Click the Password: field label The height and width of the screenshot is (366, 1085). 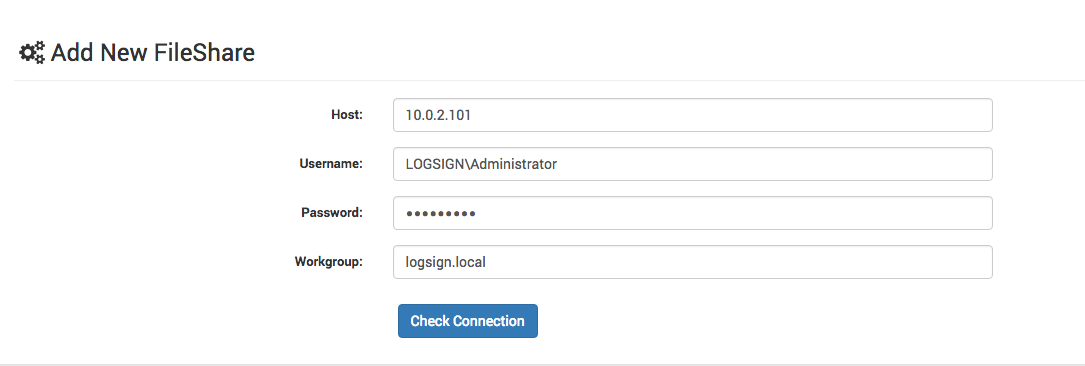[x=332, y=213]
